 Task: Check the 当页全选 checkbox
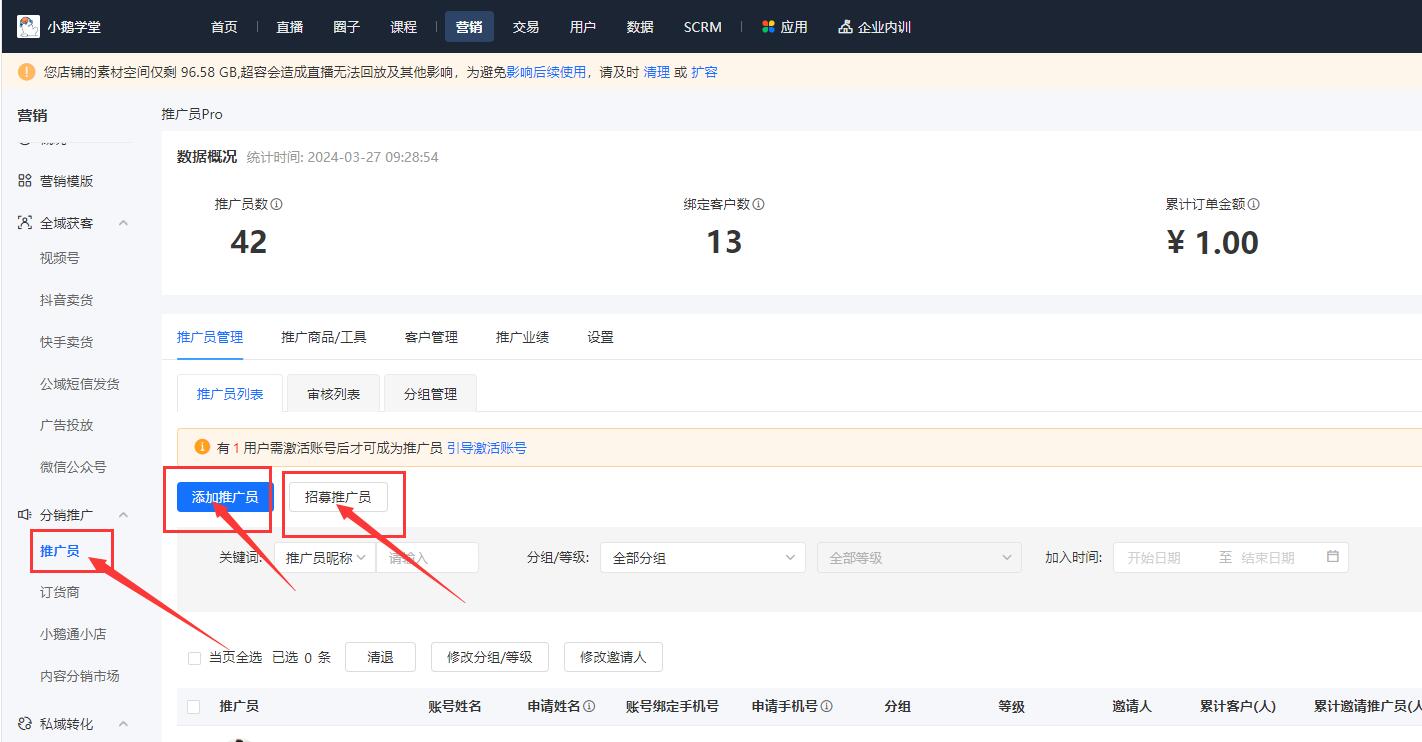click(x=194, y=658)
